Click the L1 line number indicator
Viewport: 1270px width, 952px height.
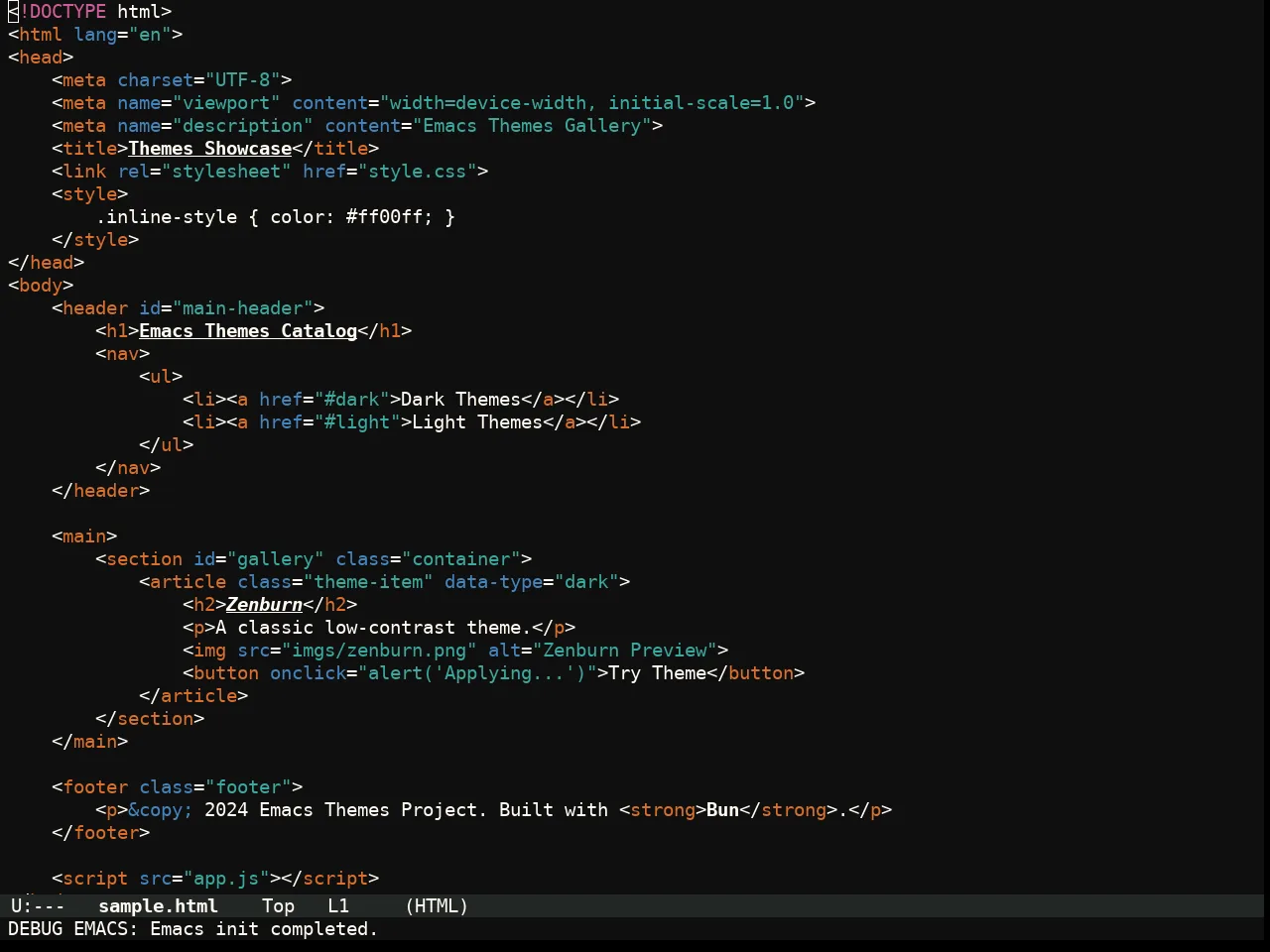pos(338,905)
